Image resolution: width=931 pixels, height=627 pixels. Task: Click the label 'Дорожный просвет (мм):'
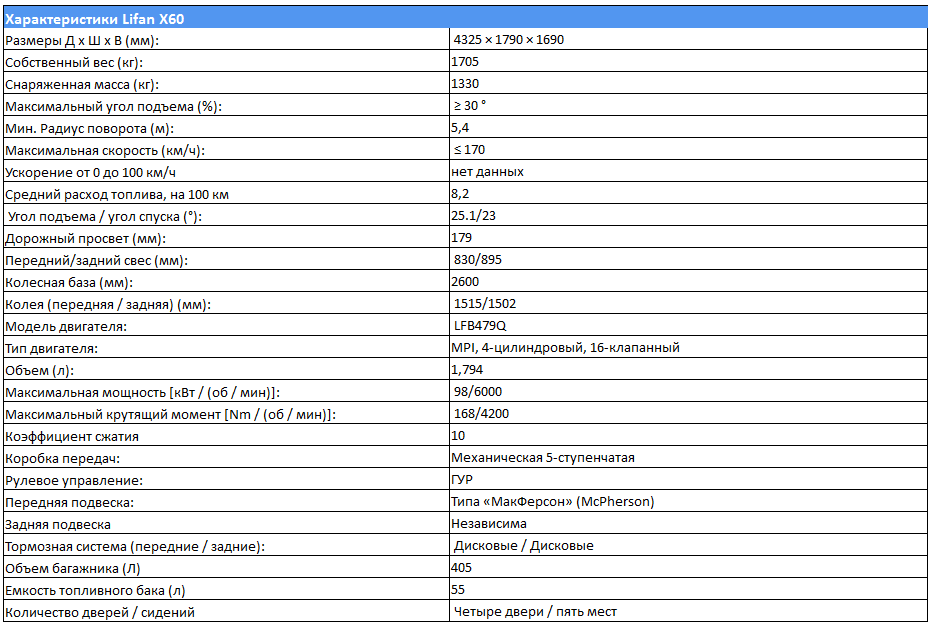[x=86, y=238]
